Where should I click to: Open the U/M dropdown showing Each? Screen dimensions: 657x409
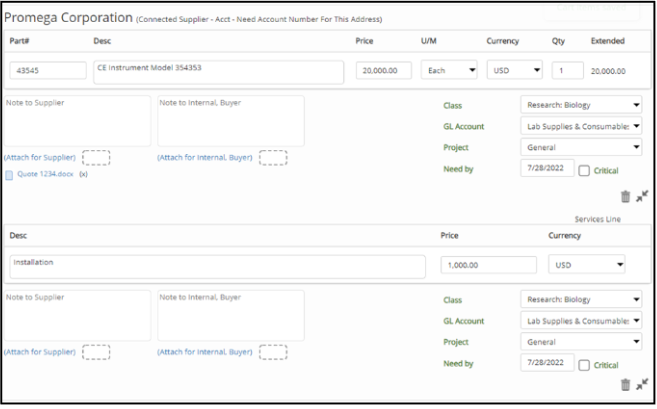pos(449,70)
